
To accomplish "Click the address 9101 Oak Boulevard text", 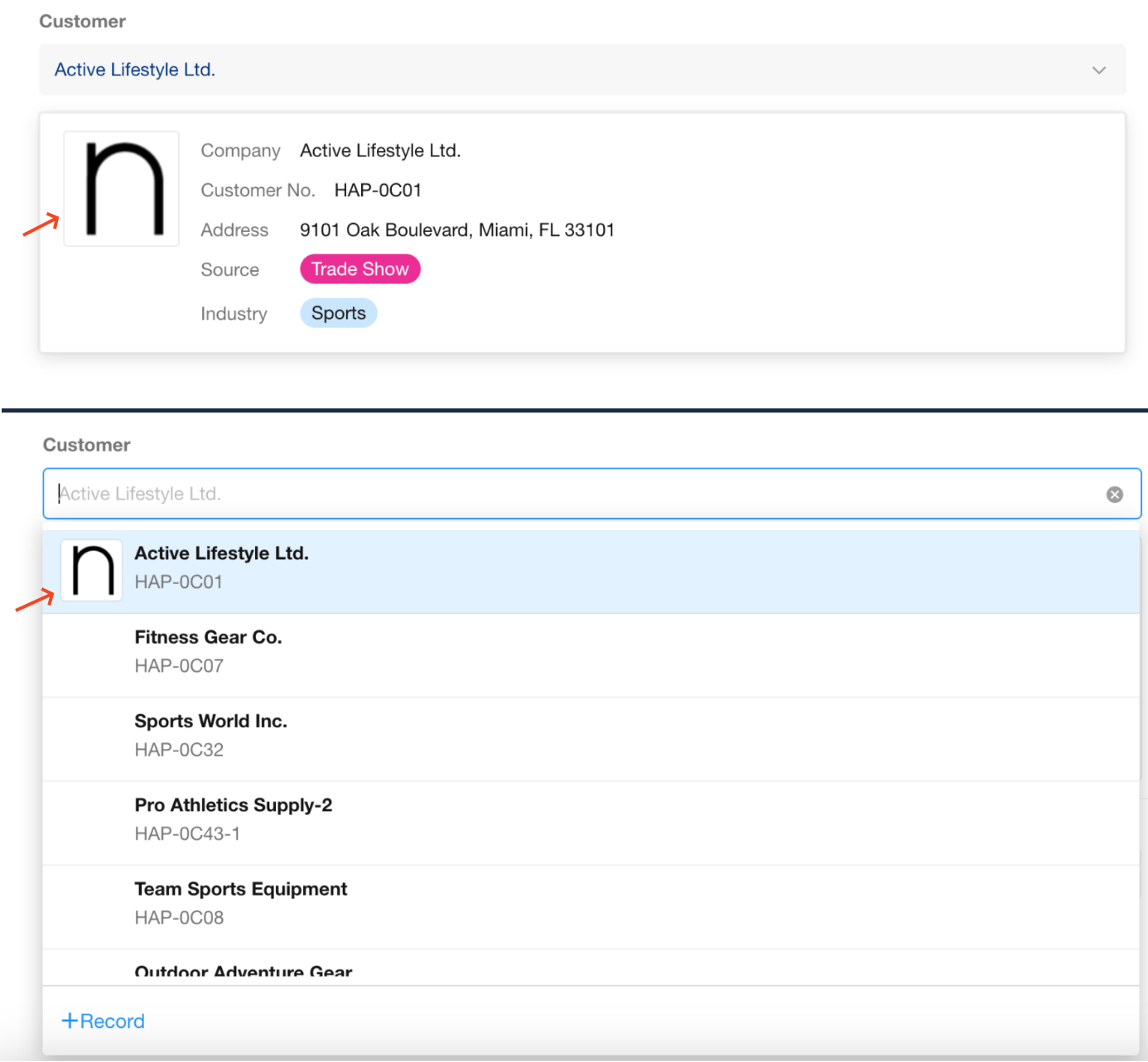I will [x=456, y=230].
